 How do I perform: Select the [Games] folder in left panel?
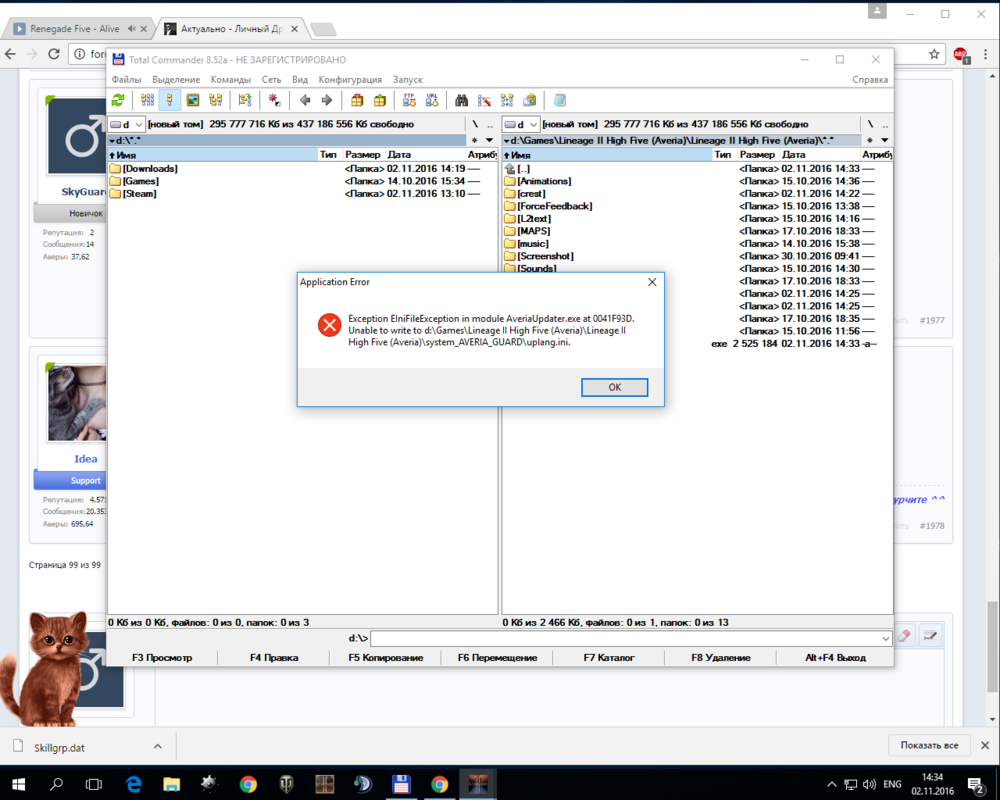coord(140,181)
